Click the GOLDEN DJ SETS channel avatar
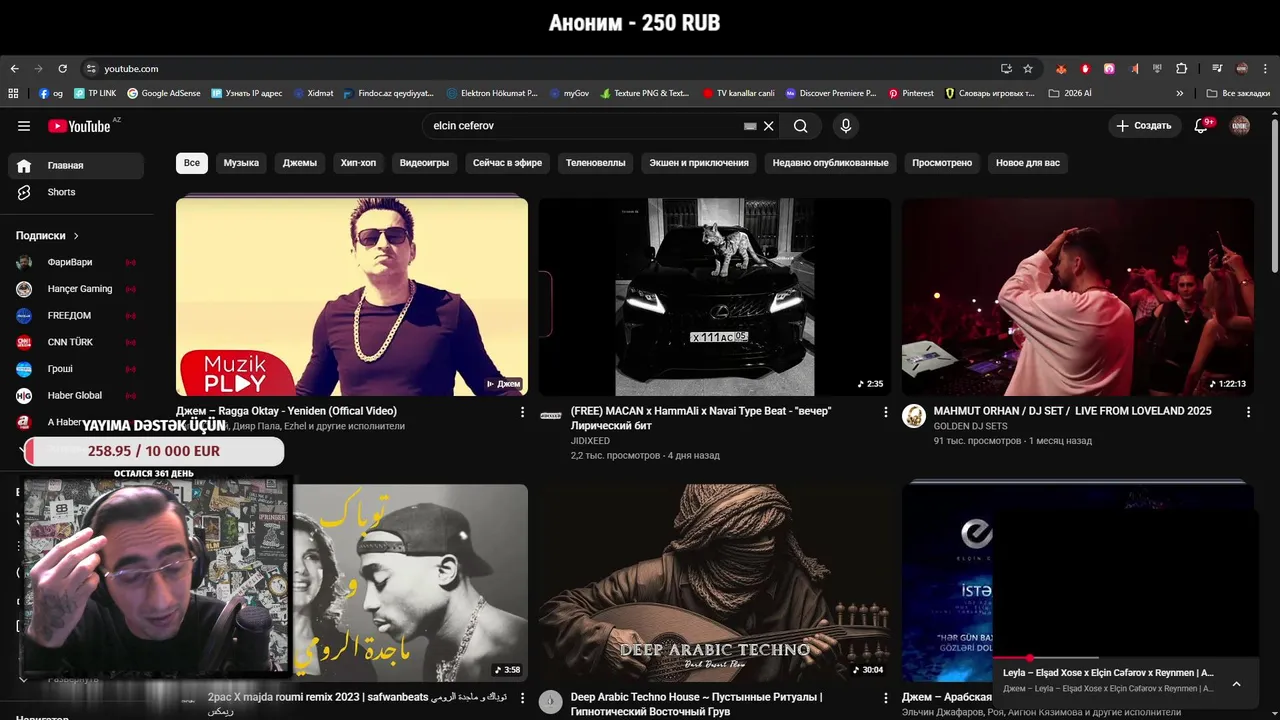Screen dimensions: 1280x720 click(x=914, y=416)
